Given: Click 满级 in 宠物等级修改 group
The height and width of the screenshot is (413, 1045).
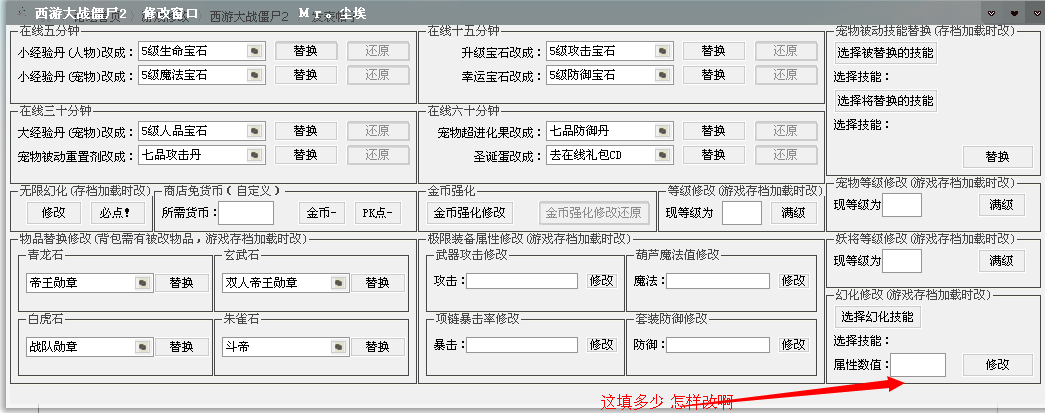Looking at the screenshot, I should [x=1002, y=205].
